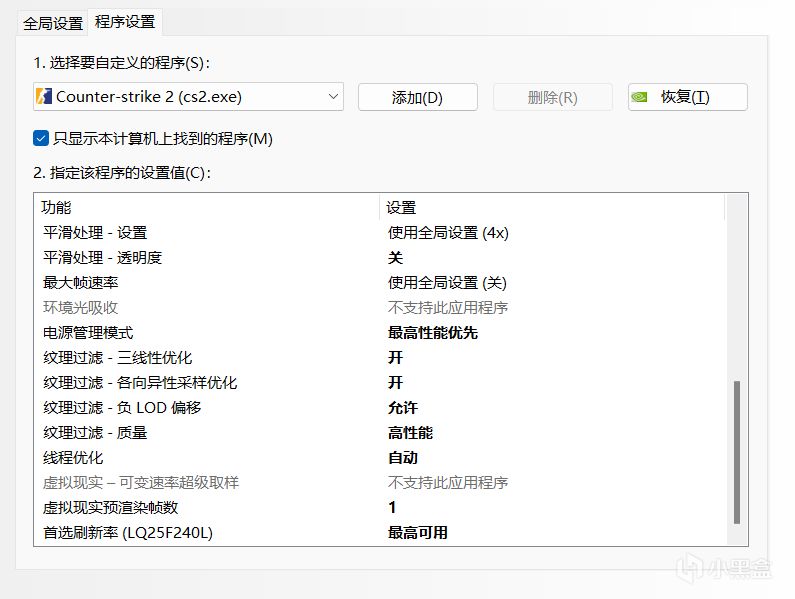Click the 添加(D) button
Screen dimensions: 795x599
[417, 97]
